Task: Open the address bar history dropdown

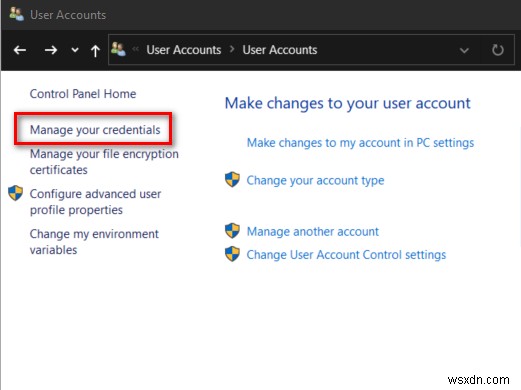Action: (x=464, y=51)
